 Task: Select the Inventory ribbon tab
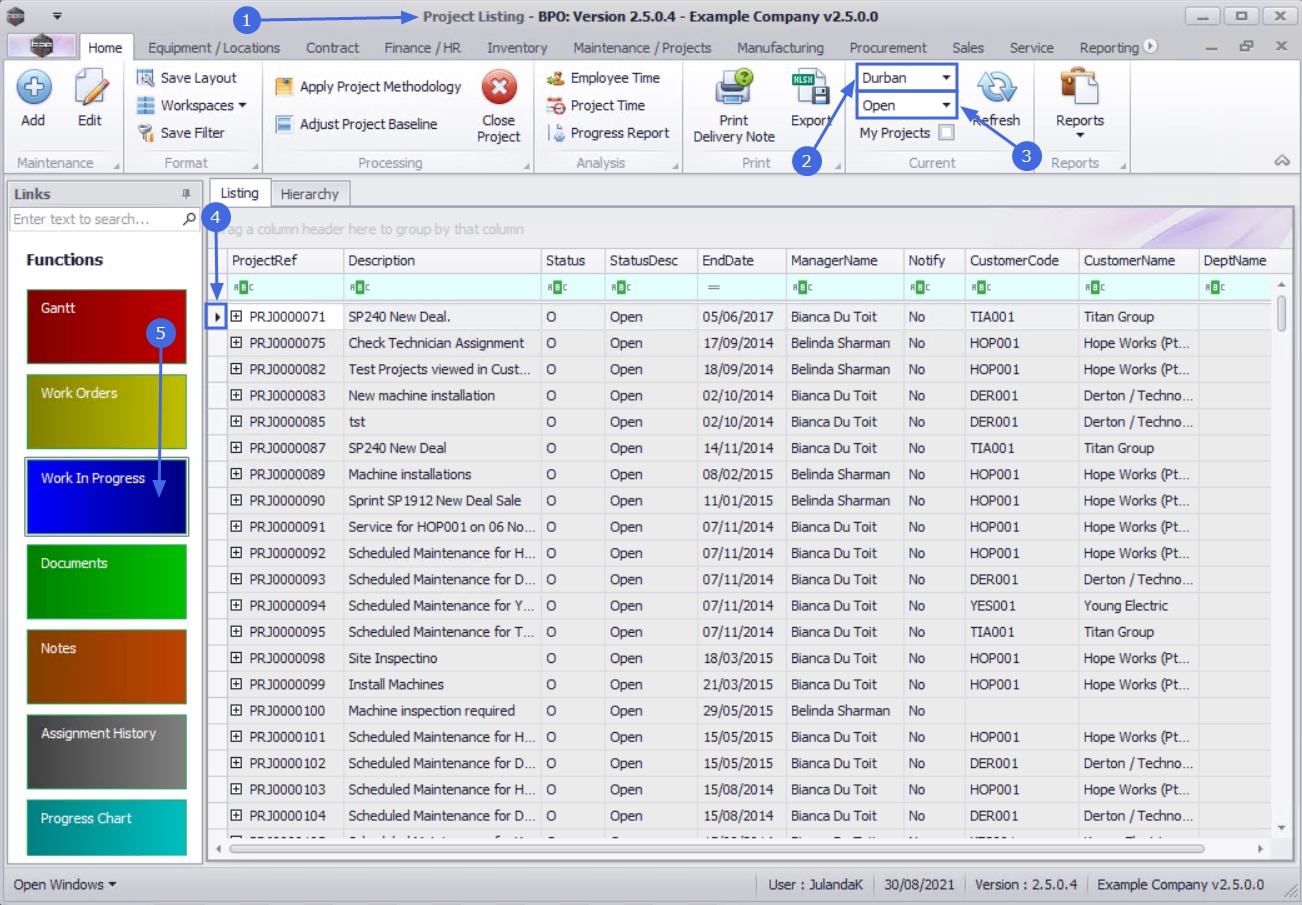(517, 47)
